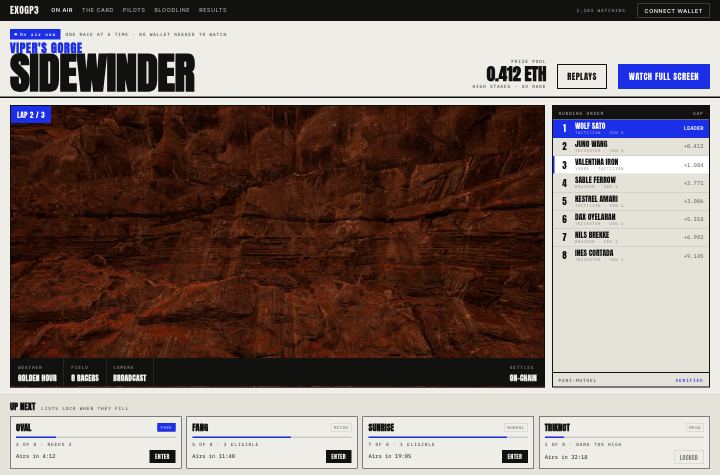
Task: Click the FANG race title
Action: coord(200,428)
